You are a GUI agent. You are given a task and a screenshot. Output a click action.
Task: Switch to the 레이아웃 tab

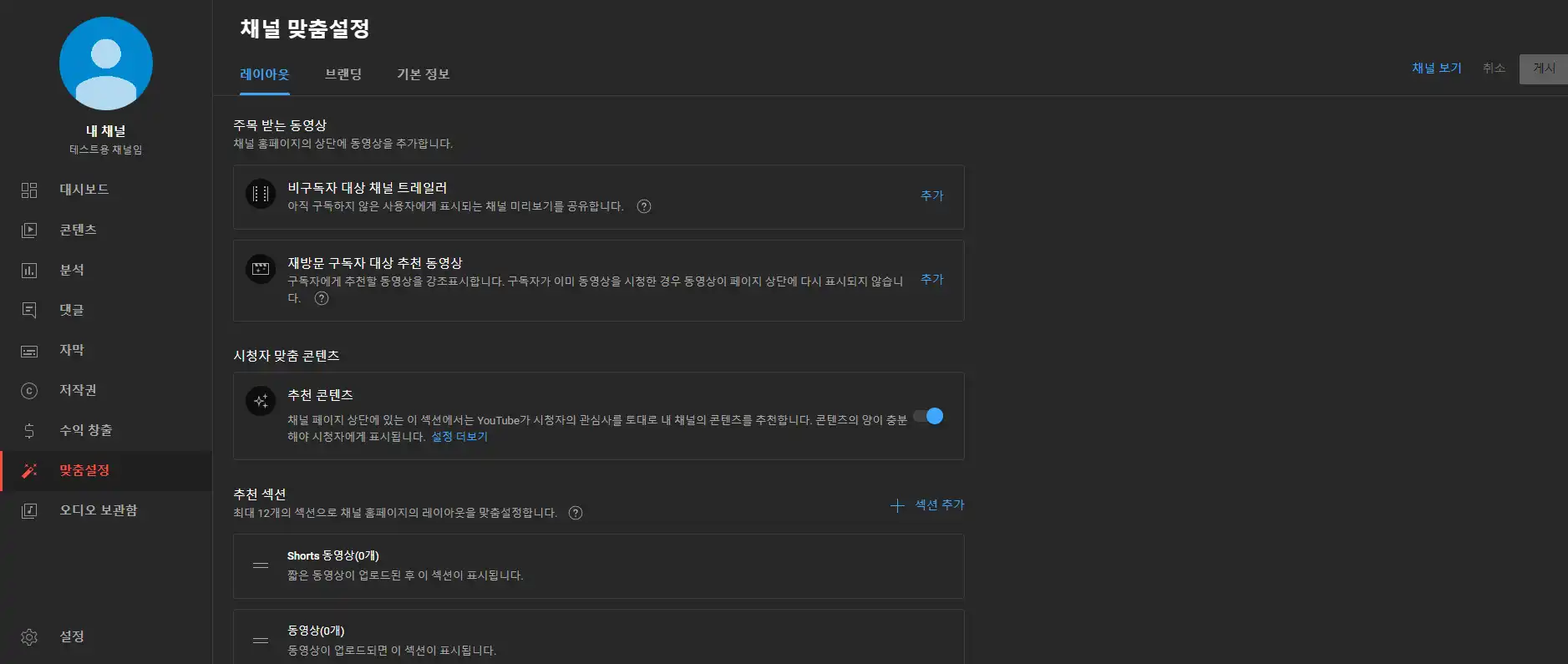(x=265, y=74)
